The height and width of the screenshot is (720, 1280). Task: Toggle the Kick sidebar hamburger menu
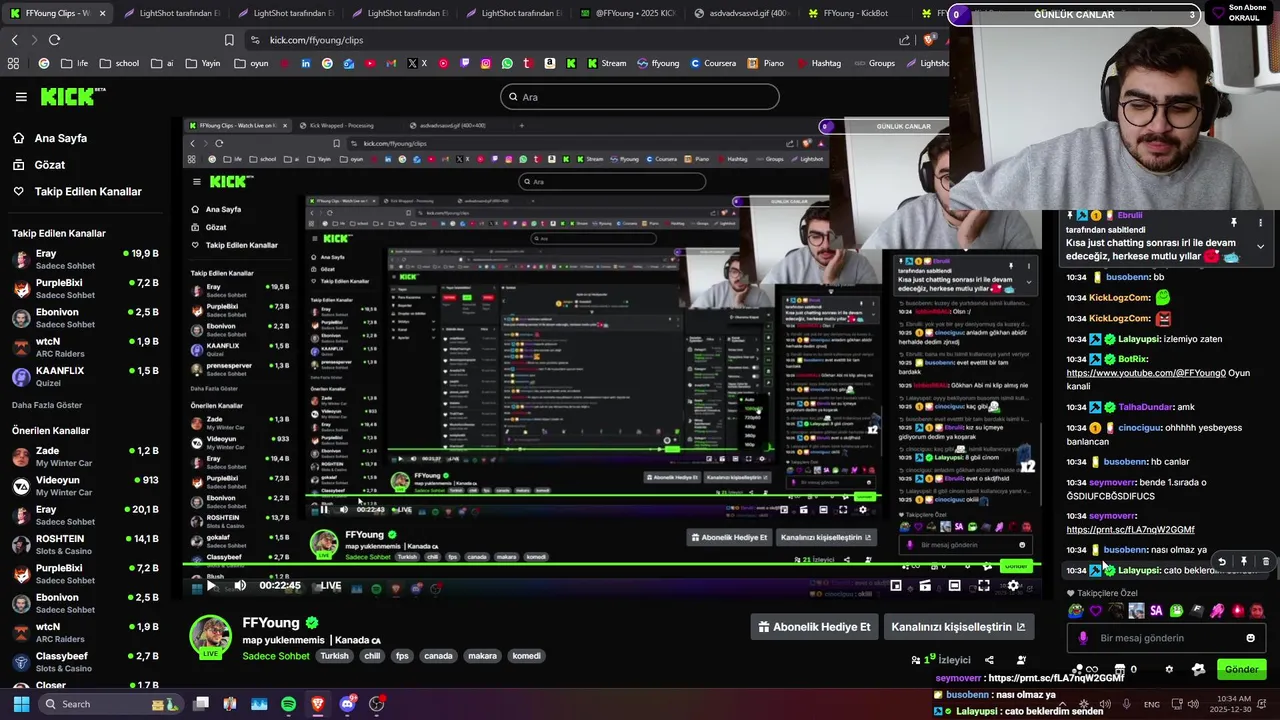click(21, 97)
